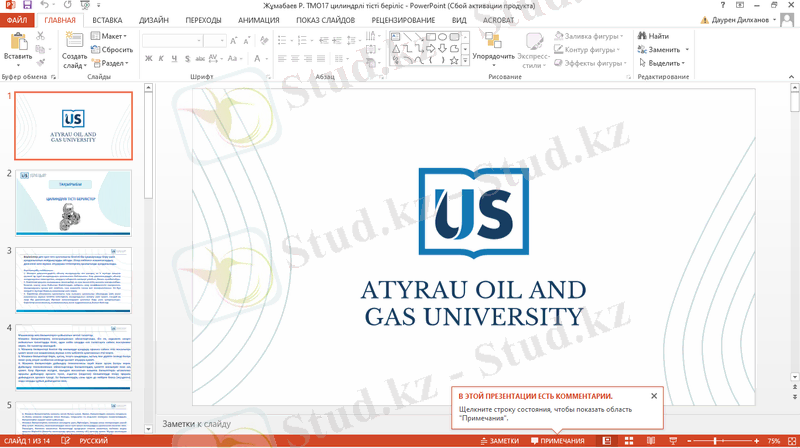The height and width of the screenshot is (448, 800).
Task: Open the Выделить select dropdown
Action: click(x=661, y=63)
